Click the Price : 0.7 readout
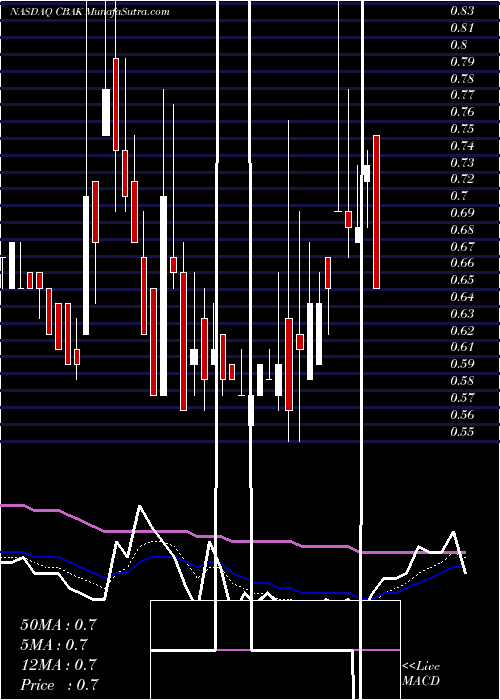Screen dimensions: 500x700 pos(59,685)
